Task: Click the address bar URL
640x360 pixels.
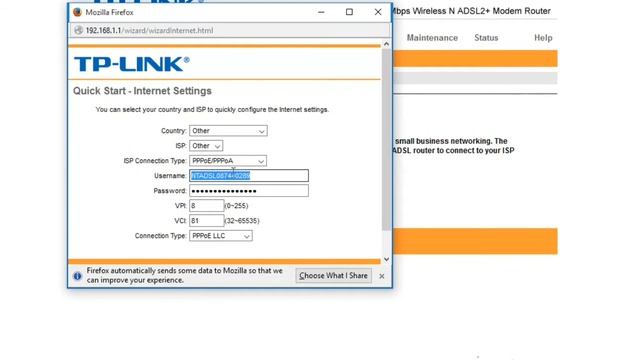Action: point(149,31)
